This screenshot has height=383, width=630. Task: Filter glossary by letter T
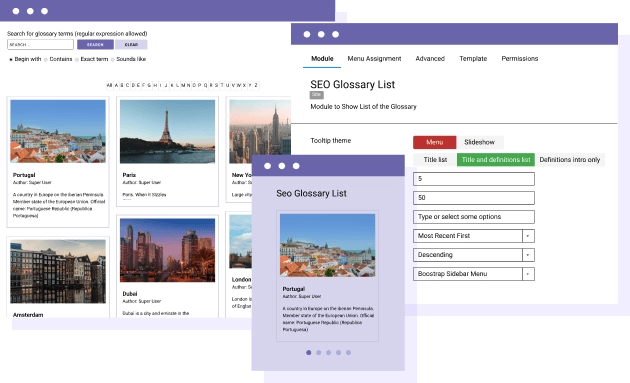point(222,85)
